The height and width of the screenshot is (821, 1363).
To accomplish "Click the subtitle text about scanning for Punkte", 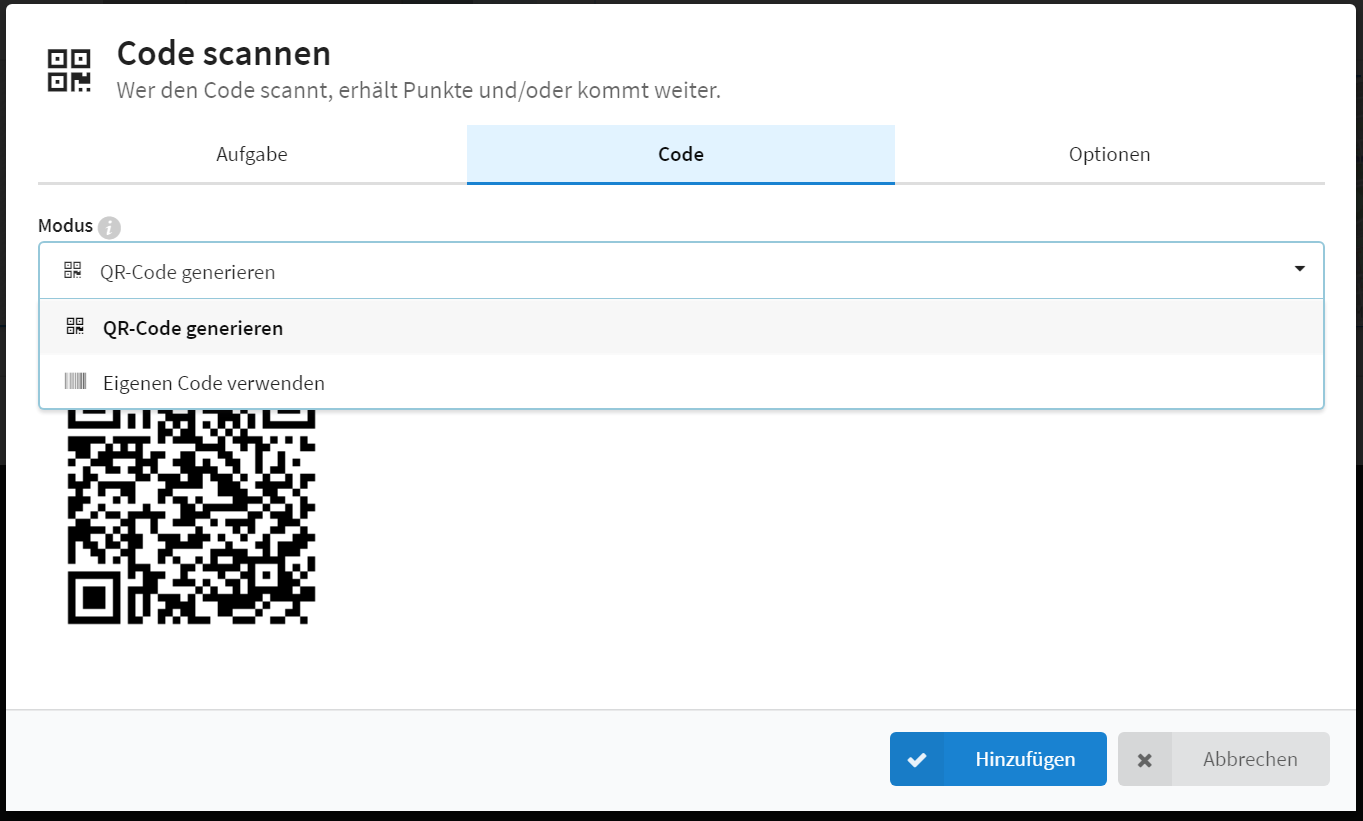I will (419, 91).
